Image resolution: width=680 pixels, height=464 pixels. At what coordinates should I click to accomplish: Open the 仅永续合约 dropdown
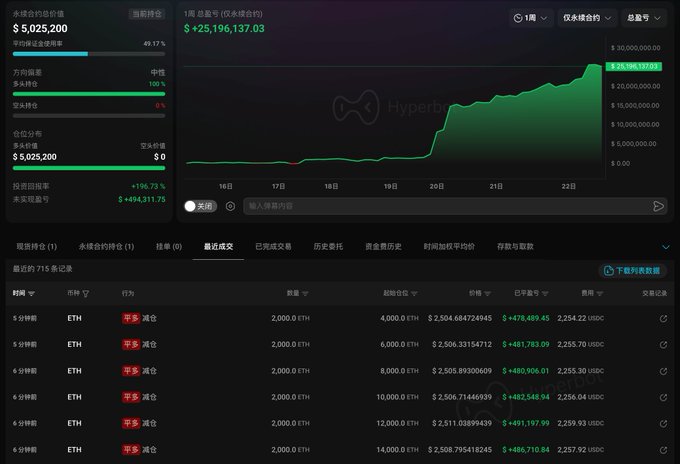pyautogui.click(x=587, y=18)
